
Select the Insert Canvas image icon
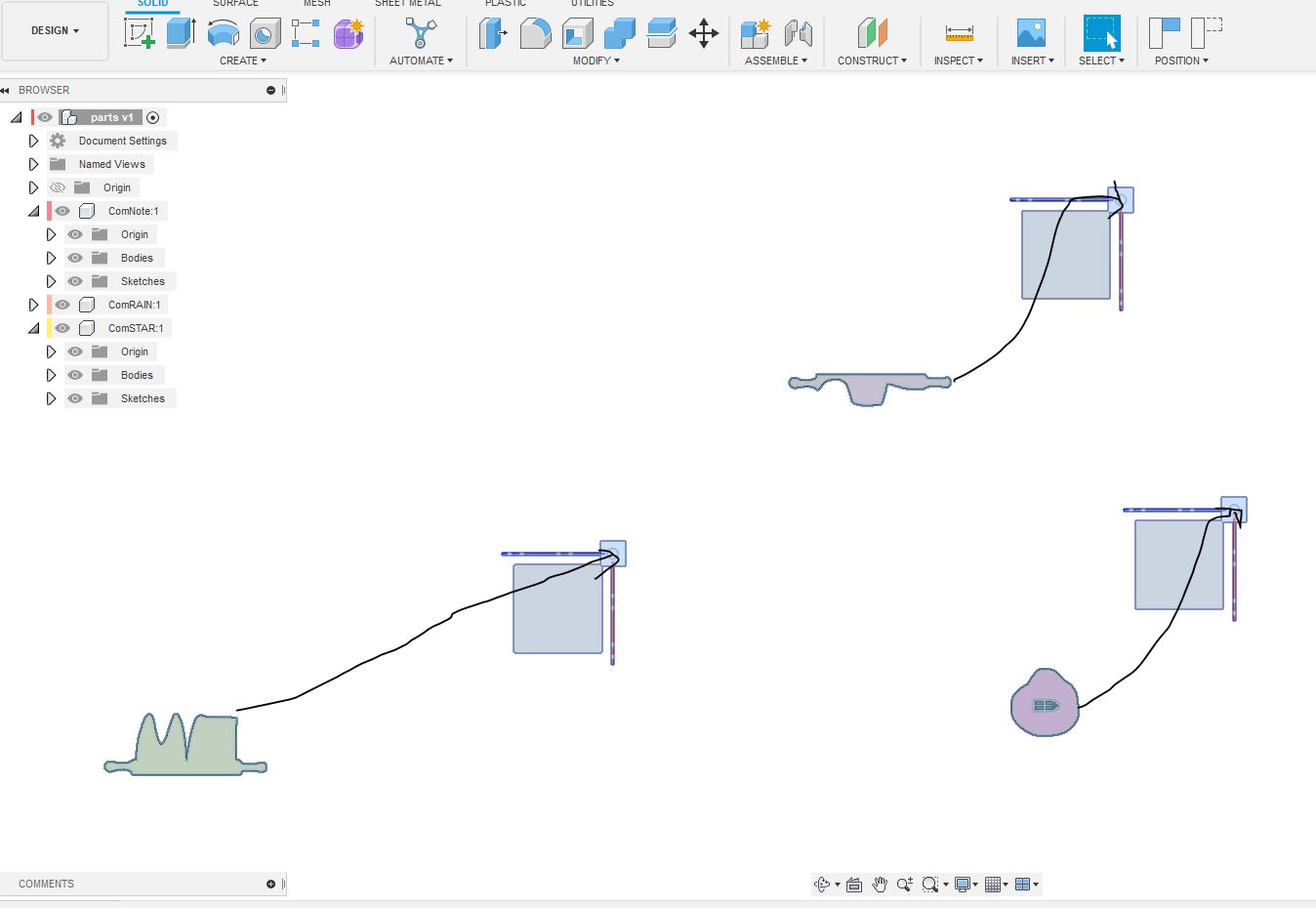[x=1030, y=34]
